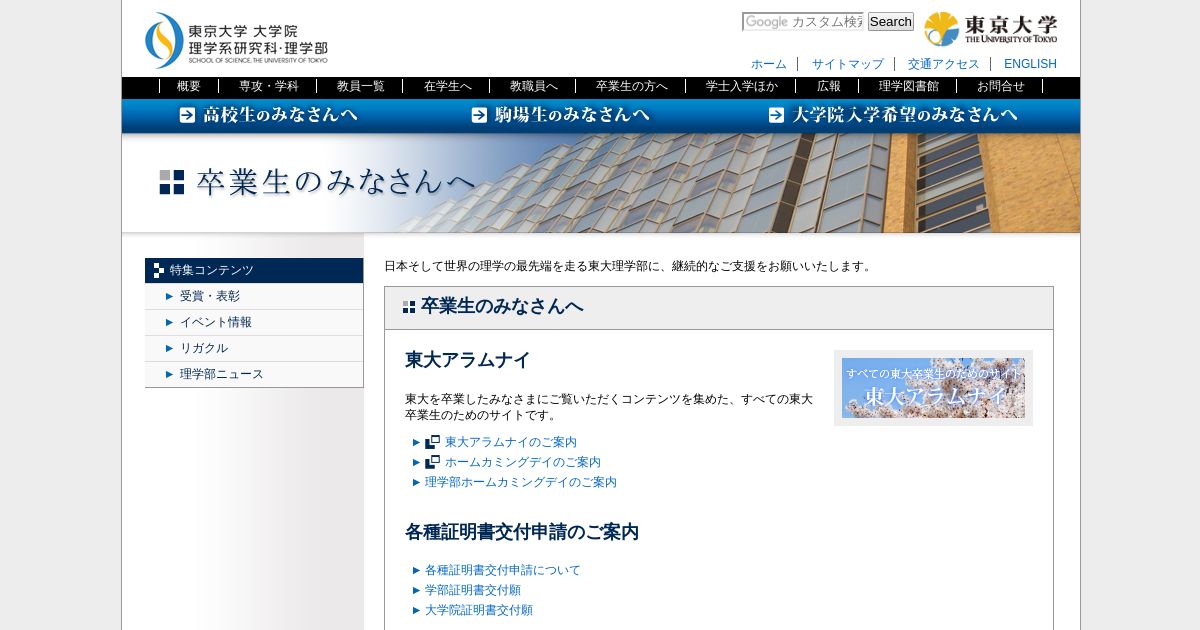Image resolution: width=1200 pixels, height=630 pixels.
Task: Open the University of Tokyo logo link
Action: (990, 29)
